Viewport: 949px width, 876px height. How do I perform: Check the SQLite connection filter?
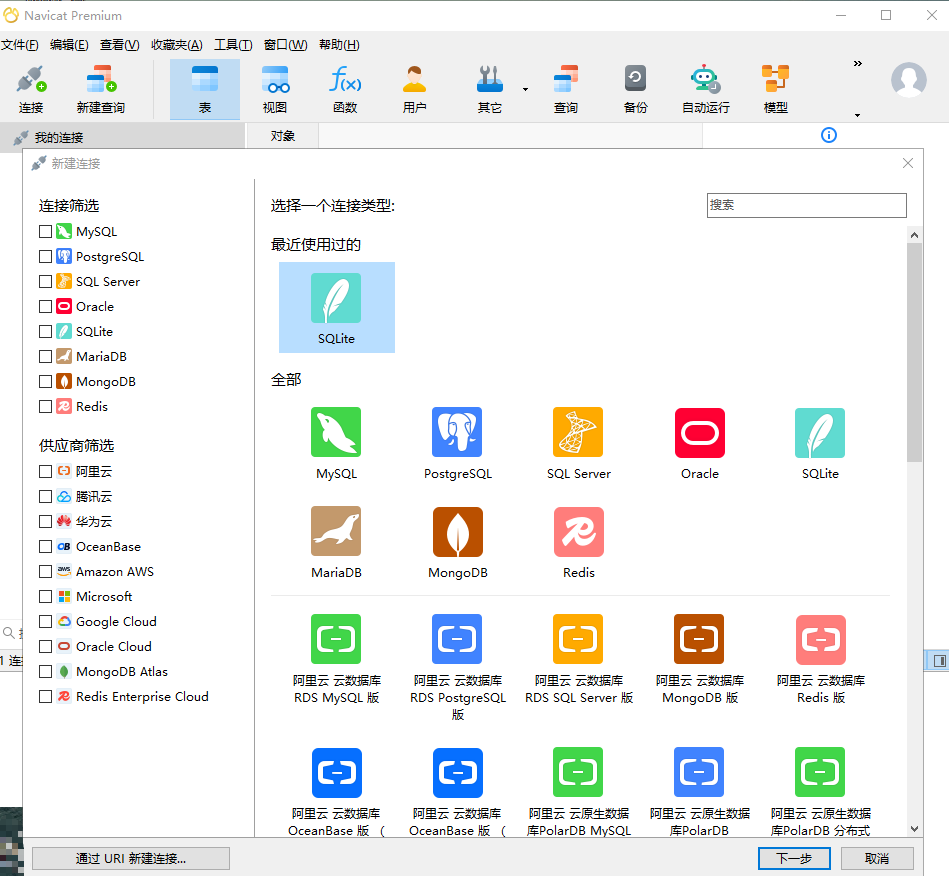pyautogui.click(x=45, y=331)
